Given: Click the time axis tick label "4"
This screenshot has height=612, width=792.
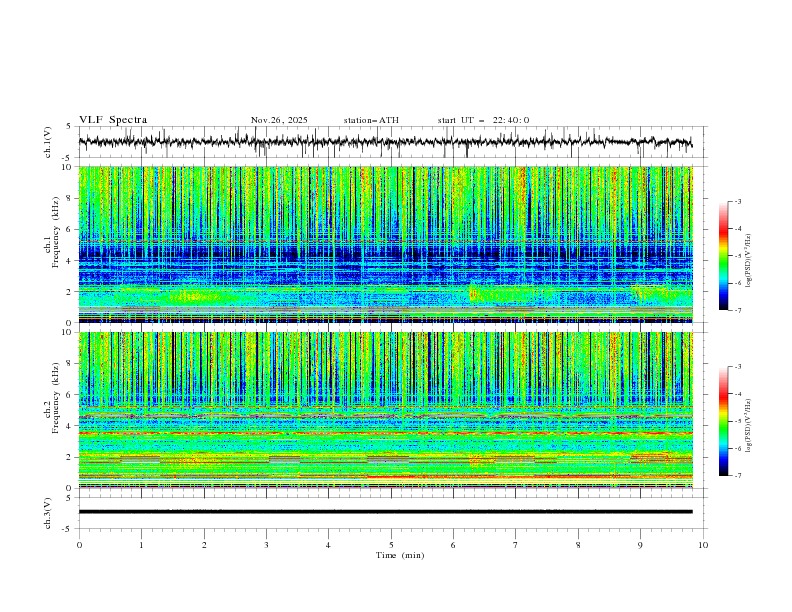Looking at the screenshot, I should 328,545.
